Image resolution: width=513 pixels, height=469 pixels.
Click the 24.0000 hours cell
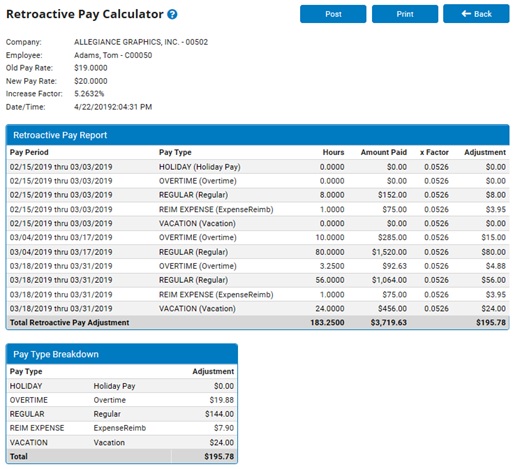tap(330, 309)
